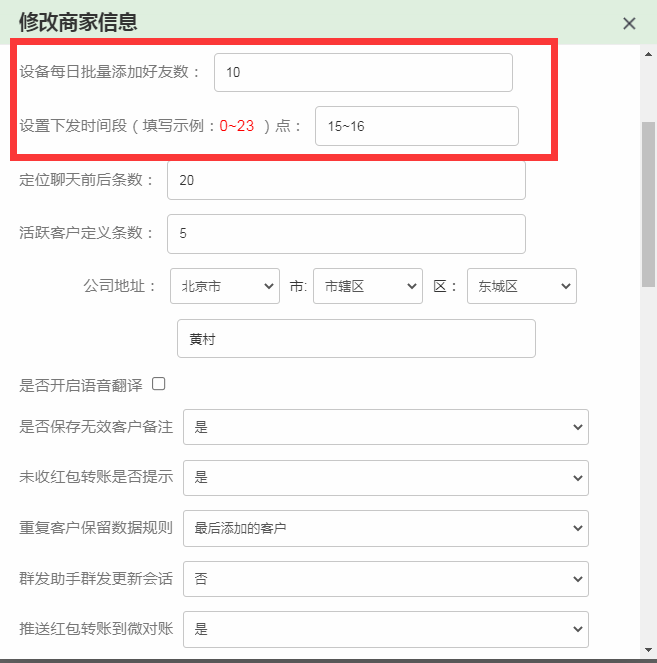Open the 北京市 province dropdown
This screenshot has width=657, height=663.
tap(225, 286)
